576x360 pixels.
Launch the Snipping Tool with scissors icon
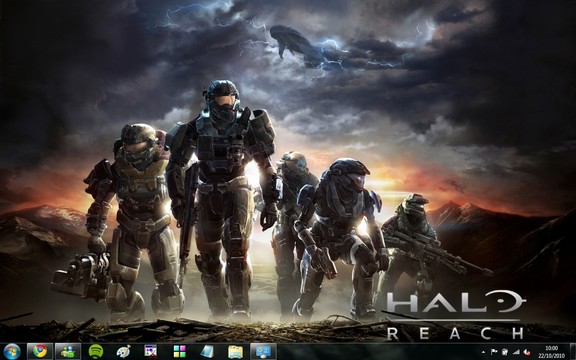point(151,352)
